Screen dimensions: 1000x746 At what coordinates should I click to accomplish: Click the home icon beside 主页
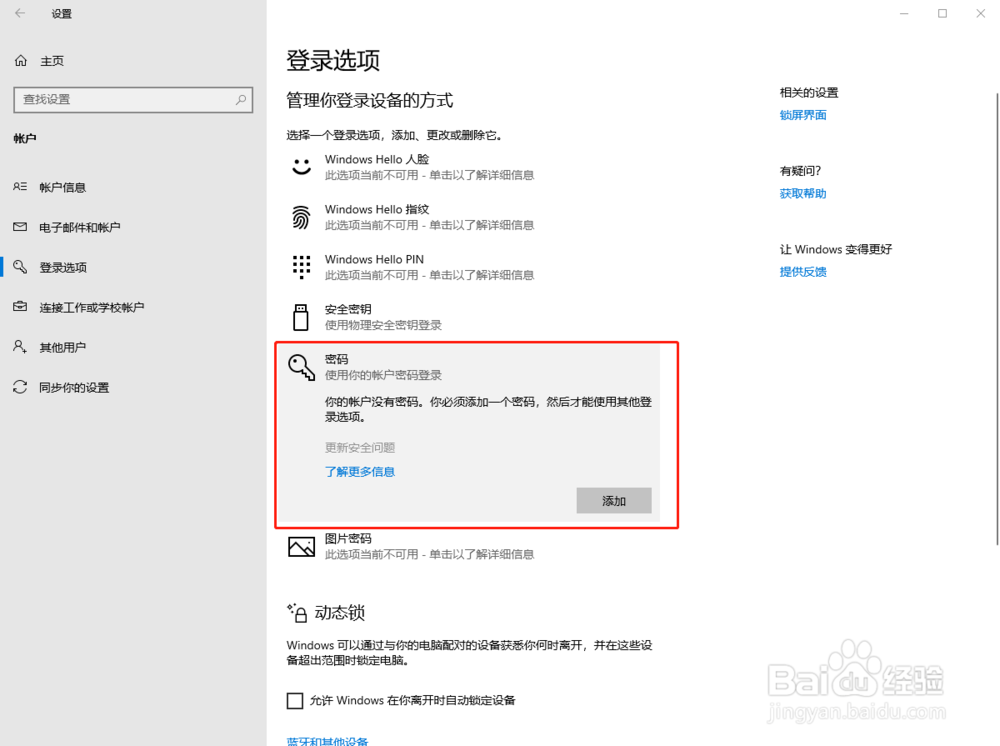(21, 61)
